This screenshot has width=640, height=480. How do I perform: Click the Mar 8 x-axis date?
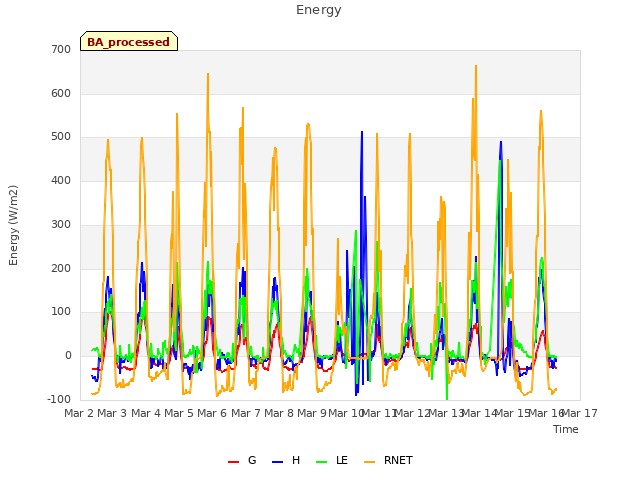pos(279,413)
